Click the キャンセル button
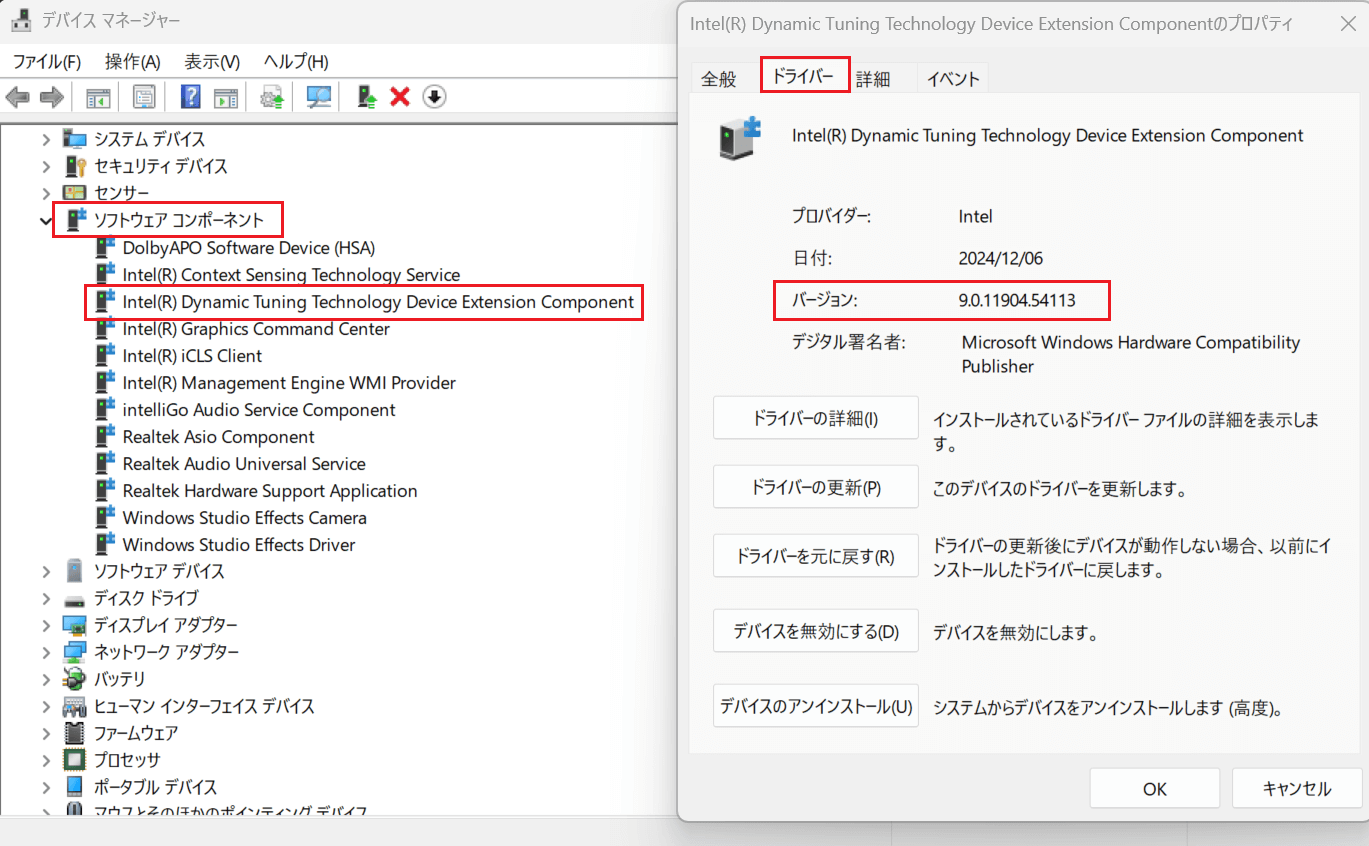 tap(1297, 788)
